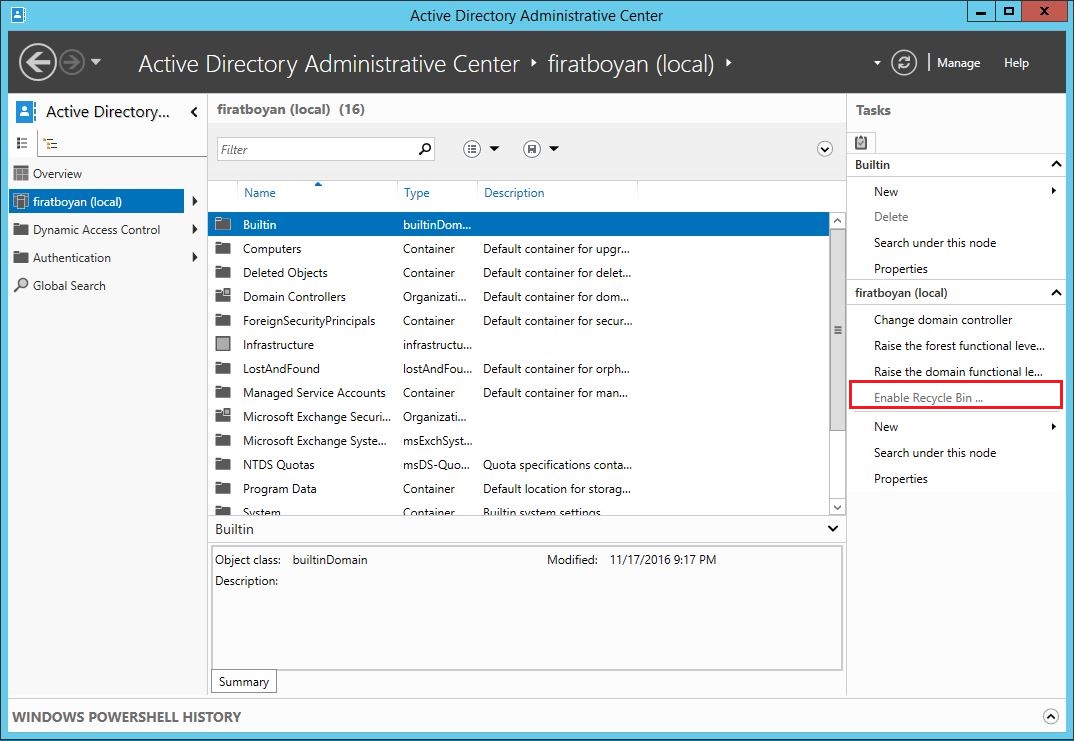Open Global Search

tap(68, 286)
